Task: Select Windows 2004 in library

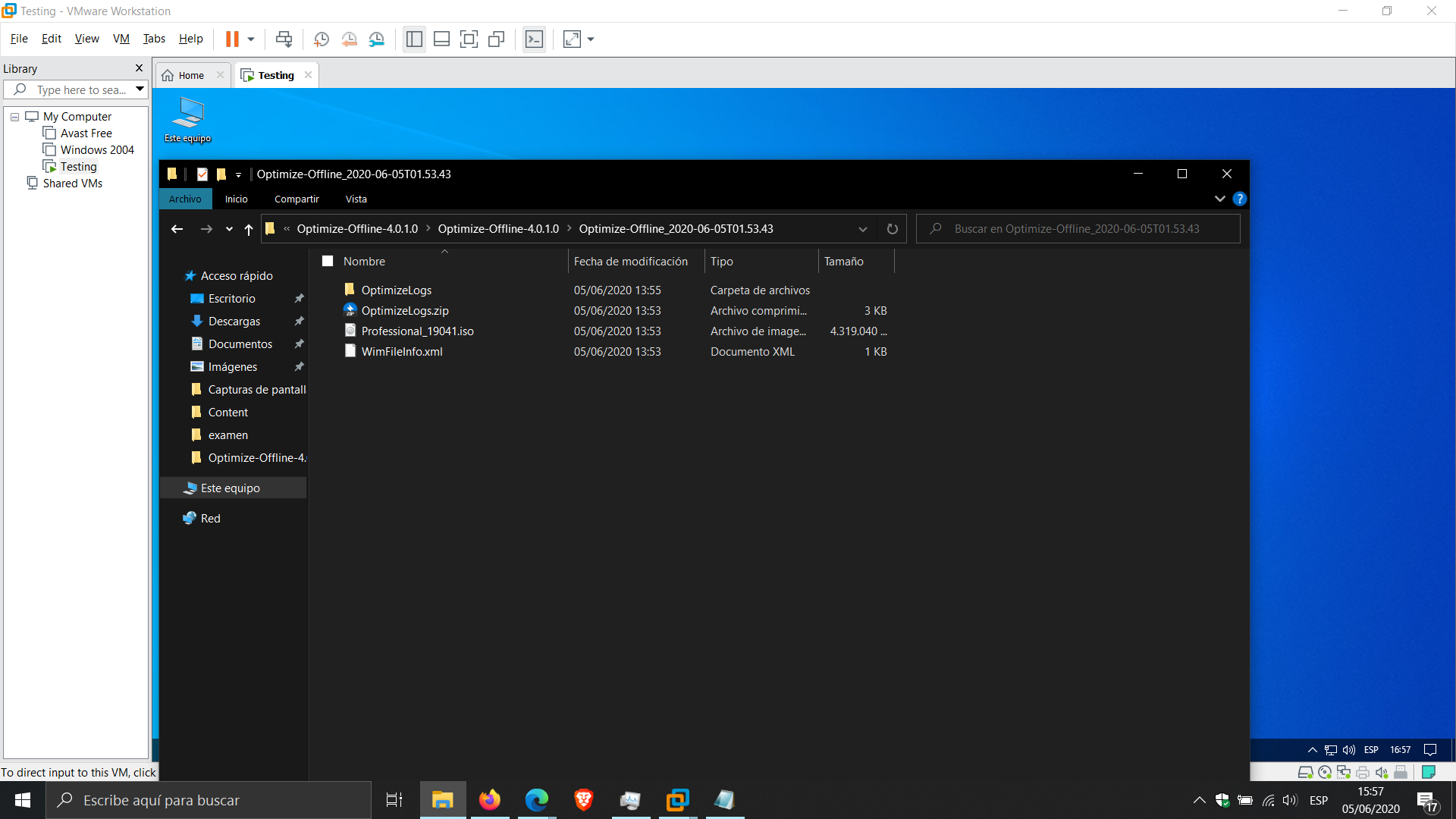Action: pyautogui.click(x=97, y=150)
